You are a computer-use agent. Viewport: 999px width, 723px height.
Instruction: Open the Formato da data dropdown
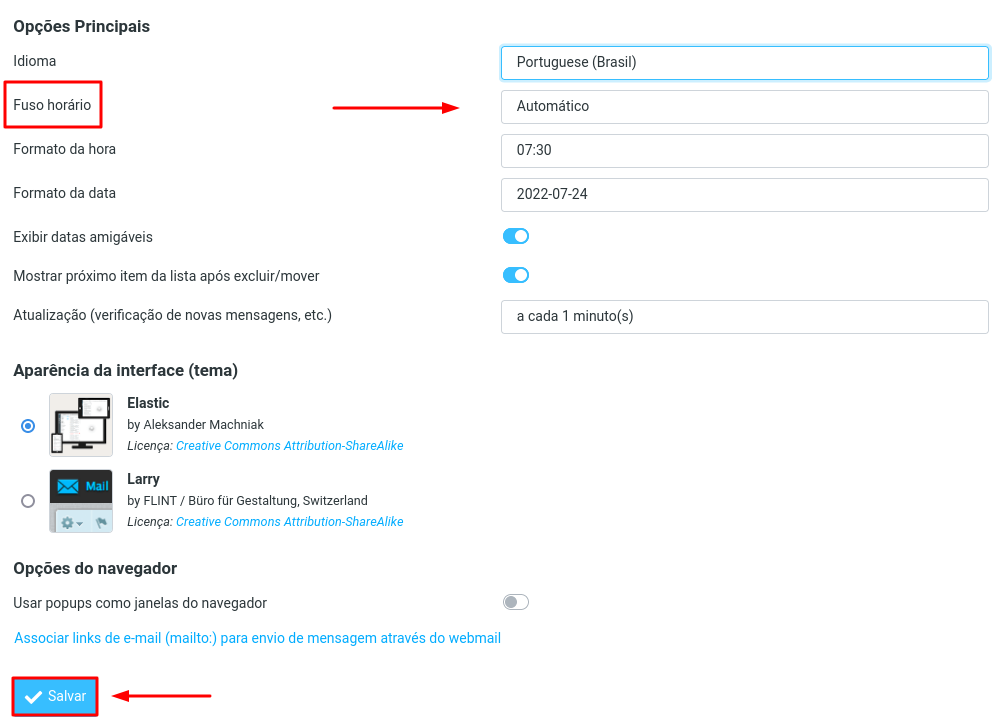point(744,194)
